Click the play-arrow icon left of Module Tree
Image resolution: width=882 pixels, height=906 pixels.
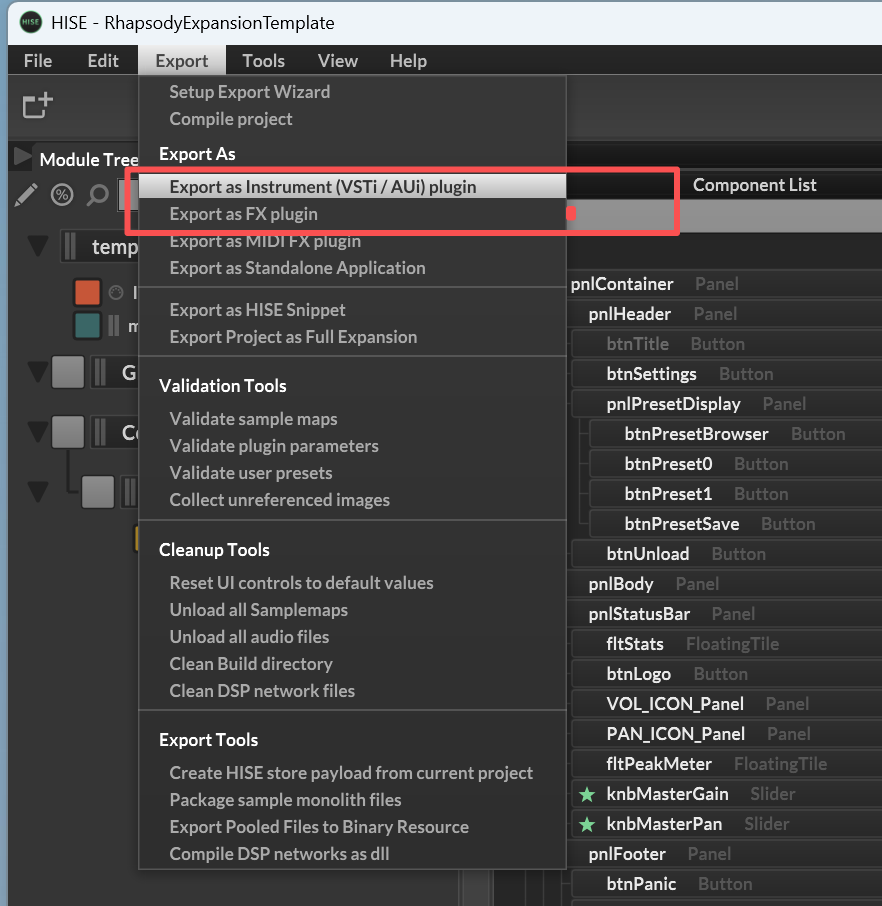pyautogui.click(x=22, y=158)
